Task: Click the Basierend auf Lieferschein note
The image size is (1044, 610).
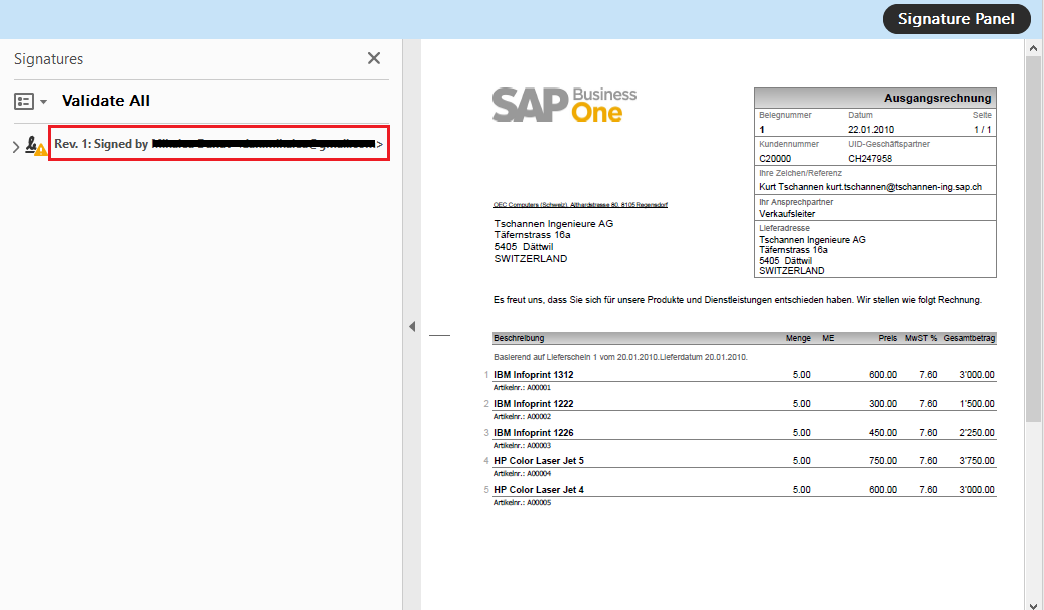Action: click(x=621, y=358)
